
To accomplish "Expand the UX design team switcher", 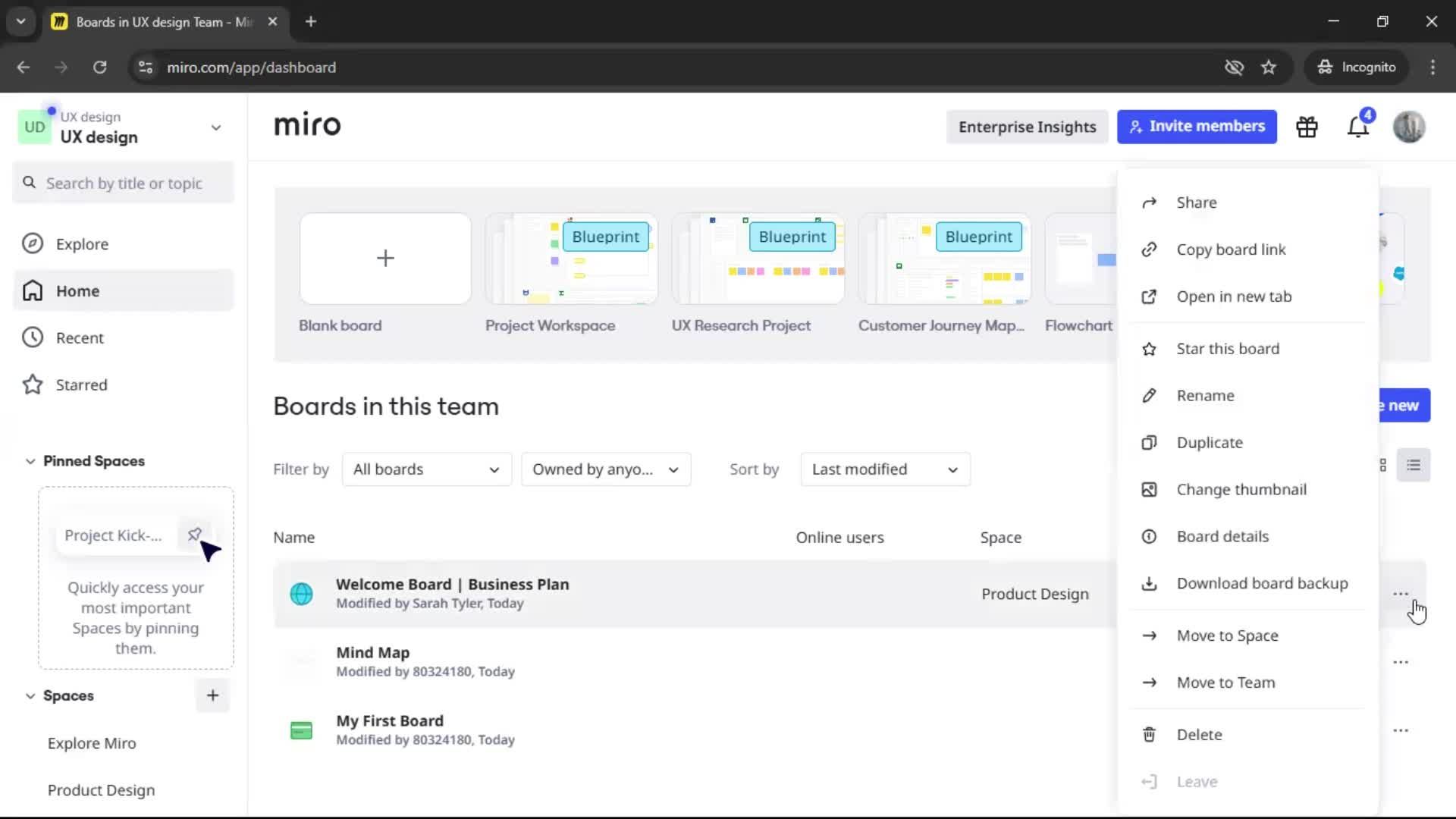I will tap(216, 127).
